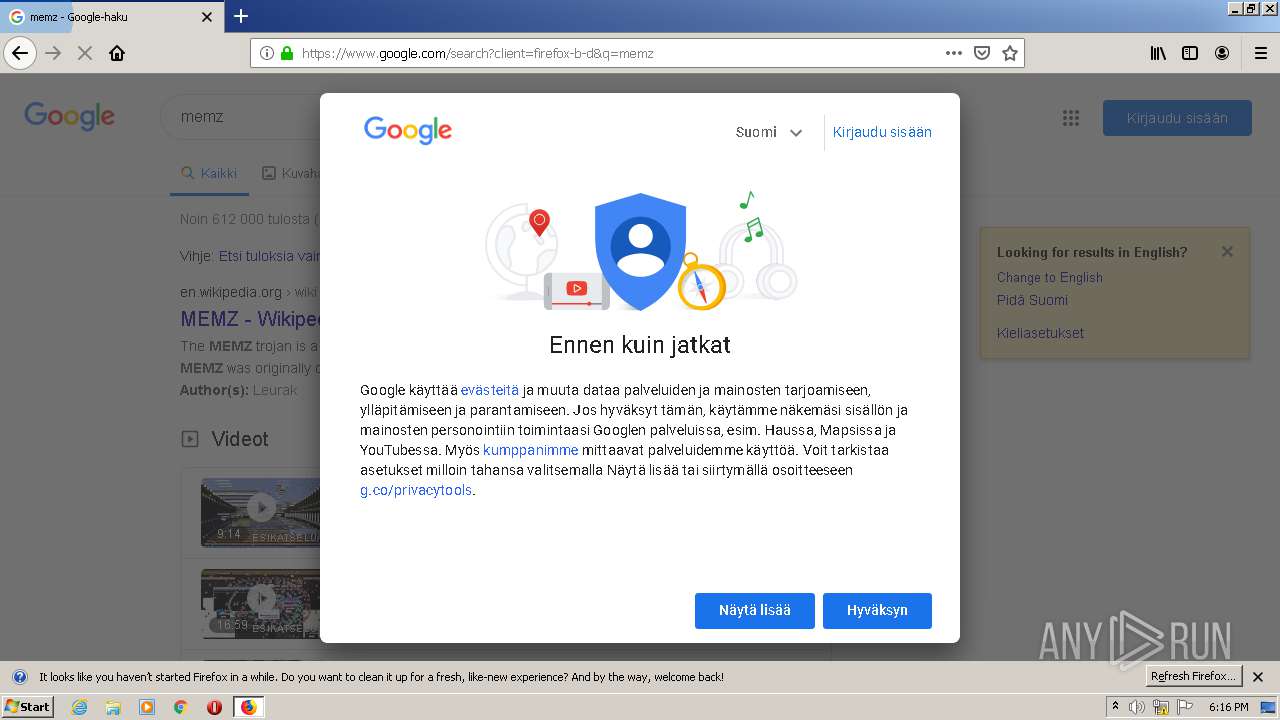Open the Firefox account icon
Viewport: 1280px width, 720px height.
pos(1222,53)
